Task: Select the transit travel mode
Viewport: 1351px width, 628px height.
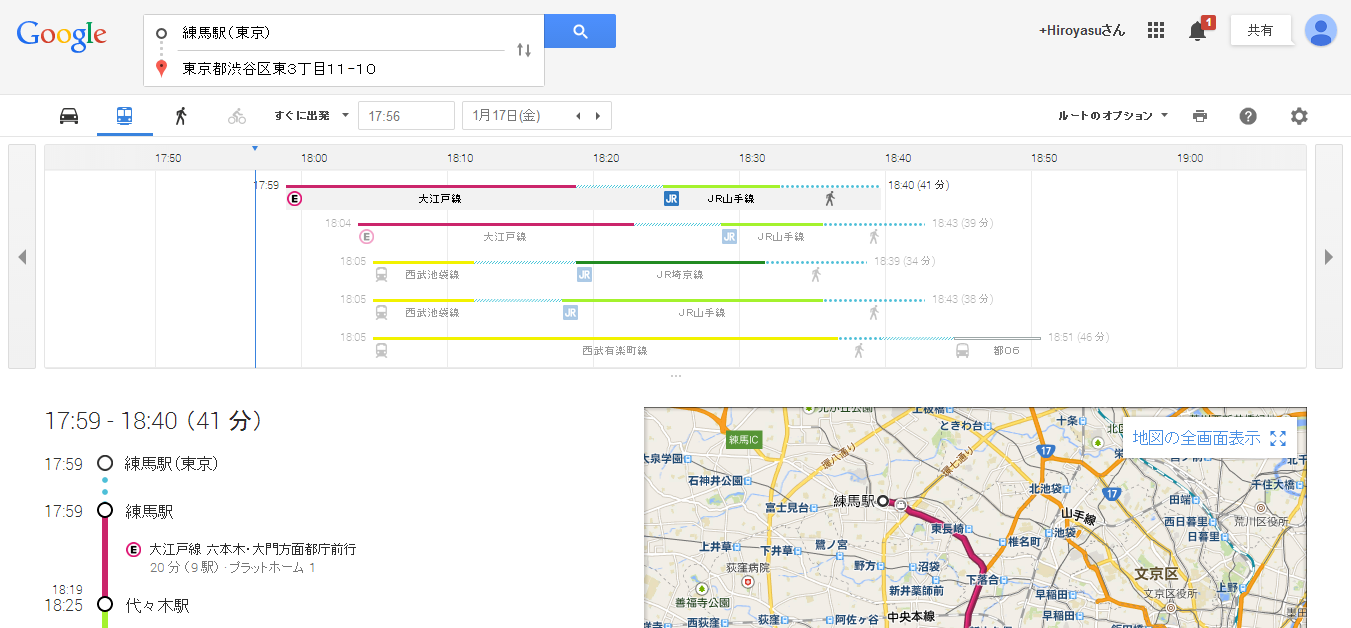Action: pyautogui.click(x=125, y=116)
